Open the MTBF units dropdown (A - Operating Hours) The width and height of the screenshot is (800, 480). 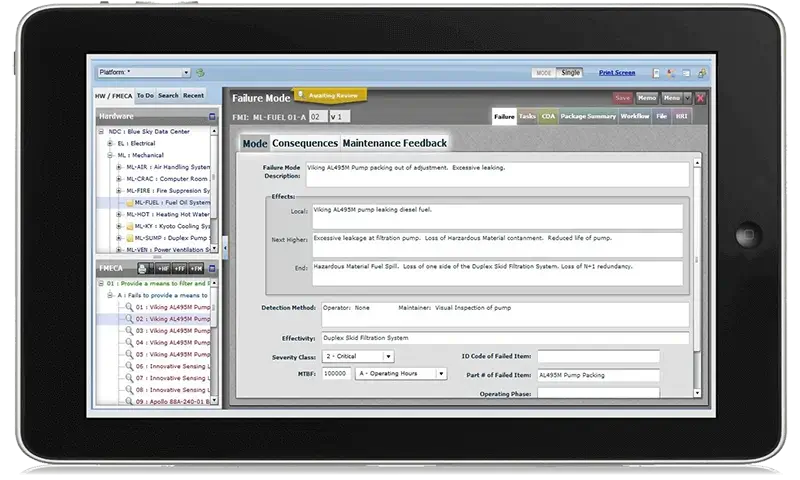pos(441,374)
